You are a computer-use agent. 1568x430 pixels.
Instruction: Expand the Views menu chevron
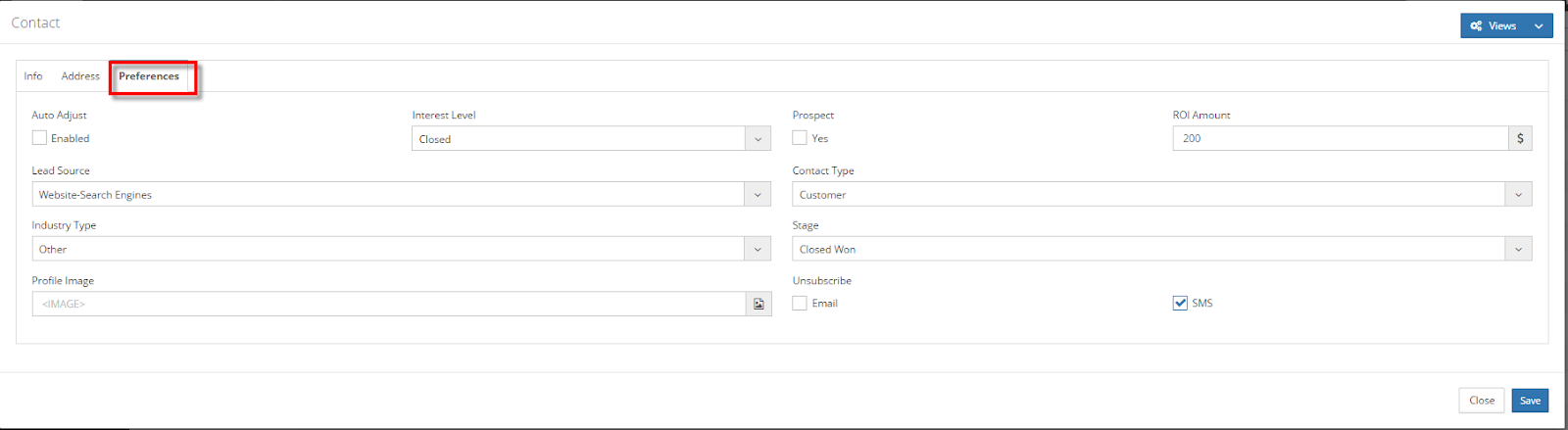tap(1539, 26)
